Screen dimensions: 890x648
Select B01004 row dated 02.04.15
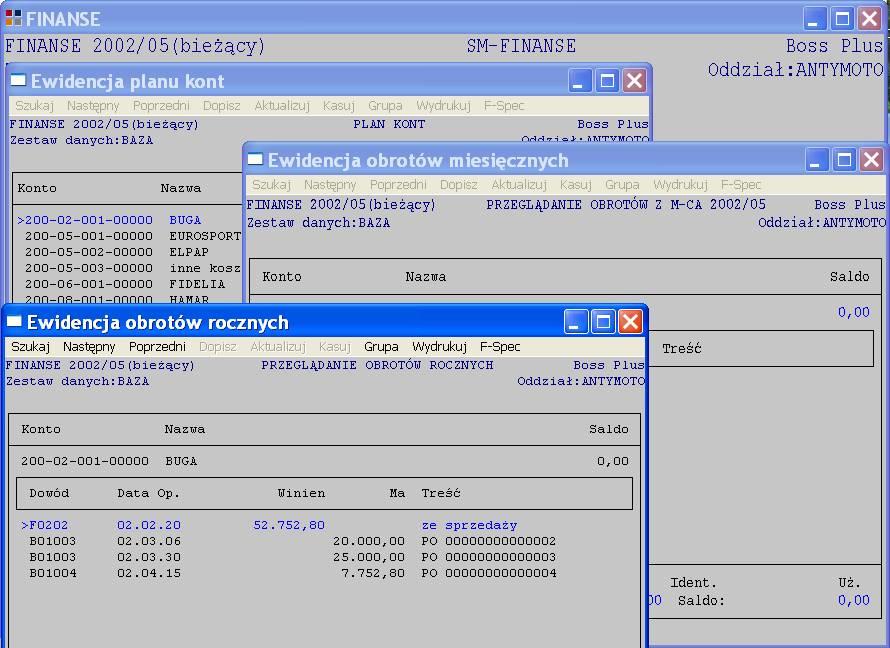click(x=324, y=573)
